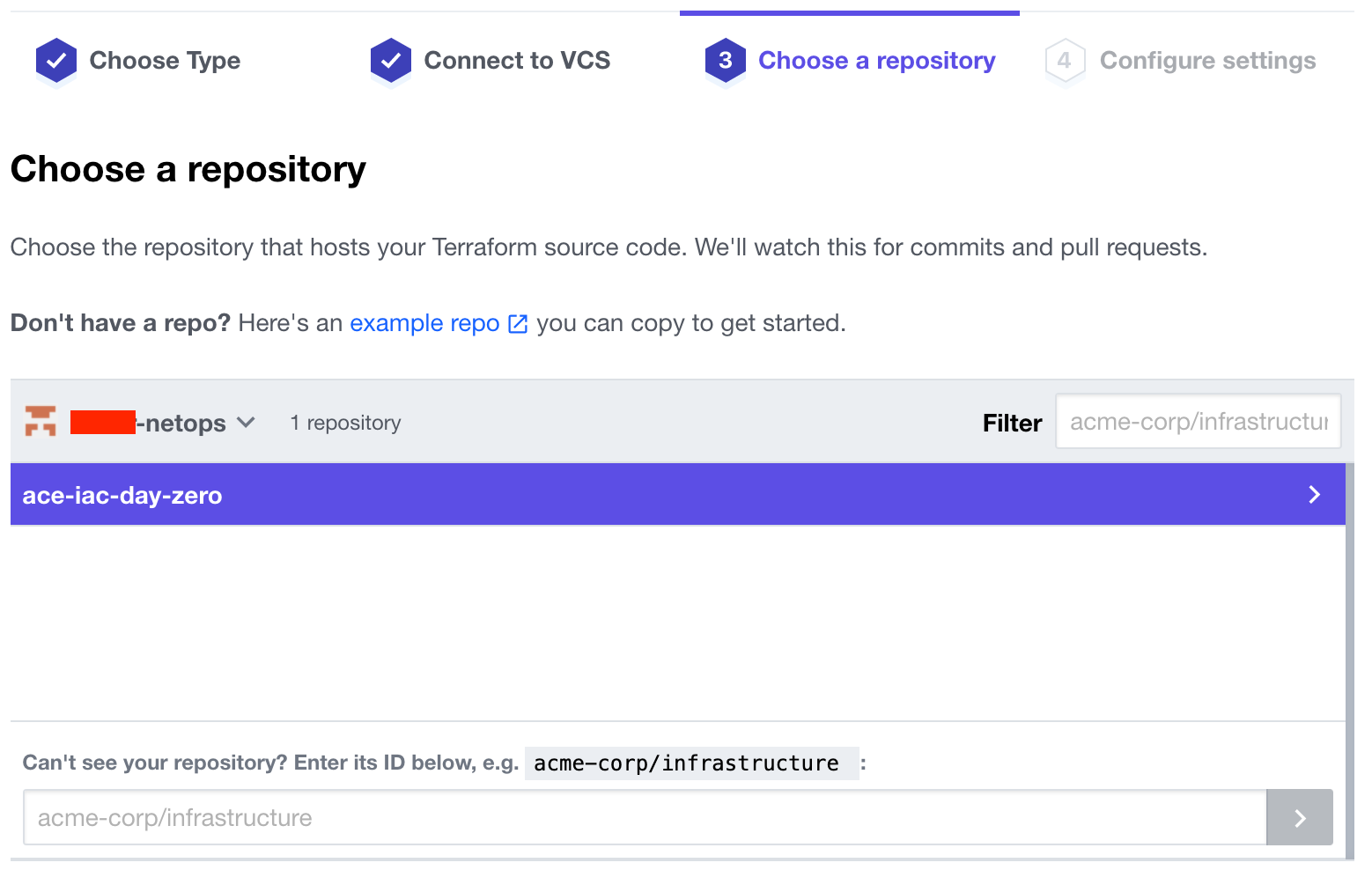1372x870 pixels.
Task: Click the repository list vertical scrollbar
Action: click(x=1350, y=660)
